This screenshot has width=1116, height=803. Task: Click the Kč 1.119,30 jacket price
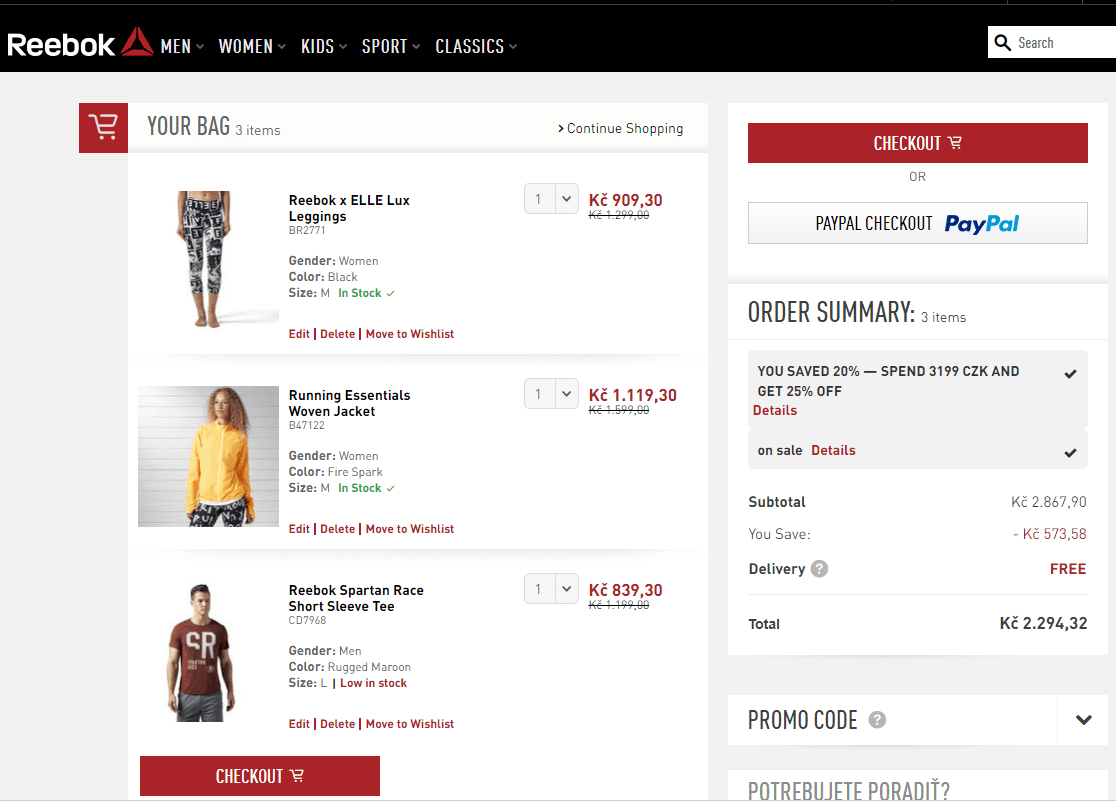(632, 395)
